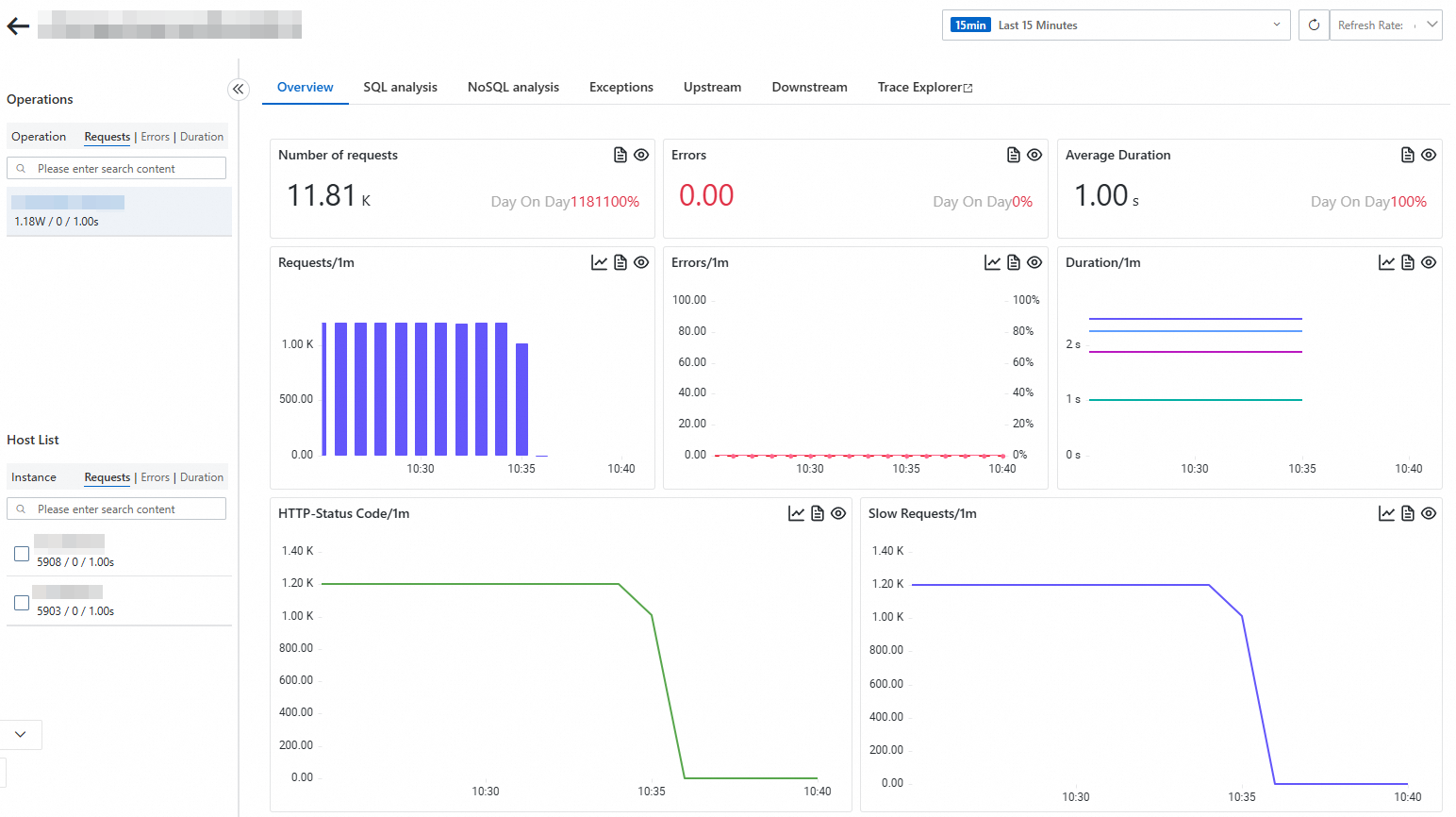Open chart icon on Errors/1m panel
The height and width of the screenshot is (817, 1456).
pyautogui.click(x=993, y=262)
